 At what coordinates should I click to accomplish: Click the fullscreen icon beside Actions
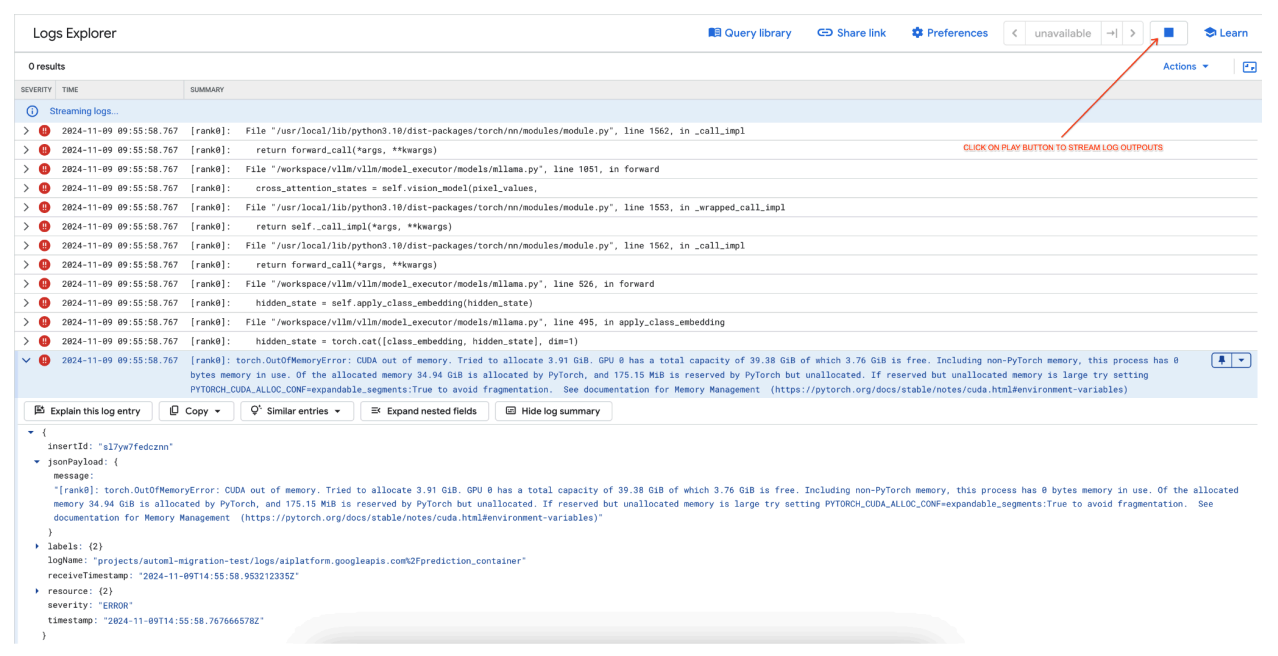1249,67
